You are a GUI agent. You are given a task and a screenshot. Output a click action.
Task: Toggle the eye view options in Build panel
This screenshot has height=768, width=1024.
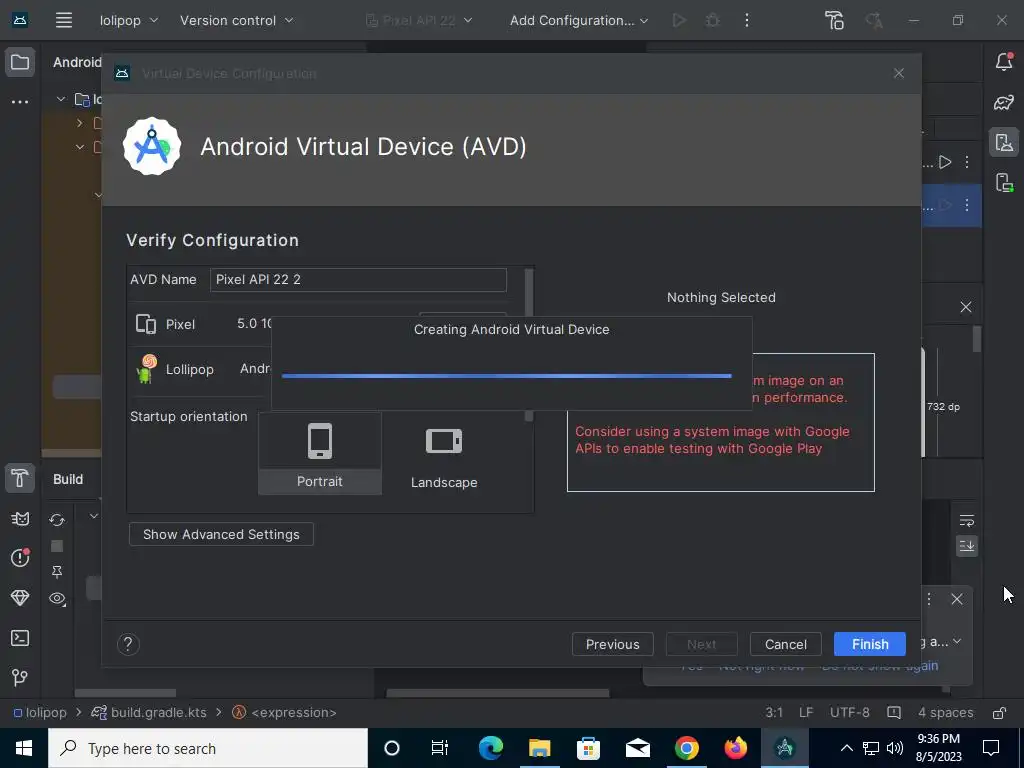57,598
